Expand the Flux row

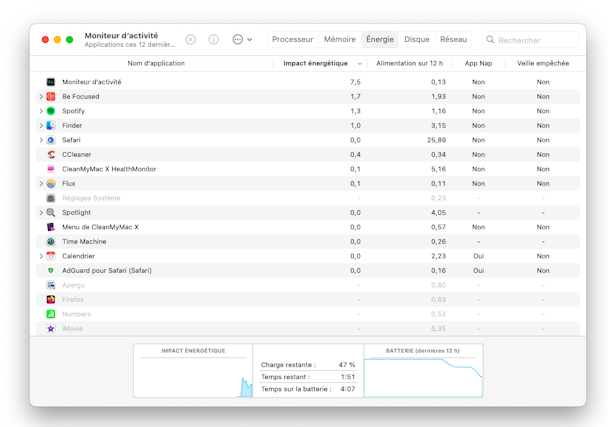coord(41,183)
